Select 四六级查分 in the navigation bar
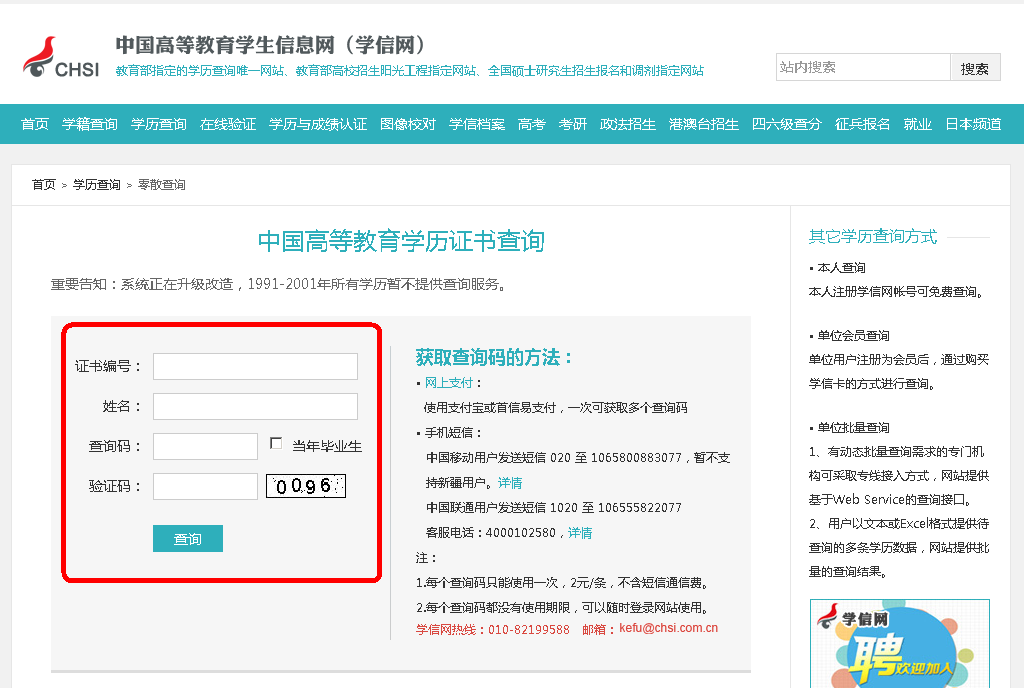The image size is (1024, 688). [787, 124]
